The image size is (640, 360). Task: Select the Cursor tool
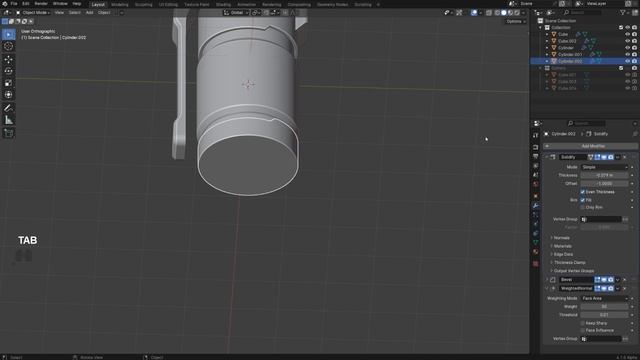[x=9, y=46]
